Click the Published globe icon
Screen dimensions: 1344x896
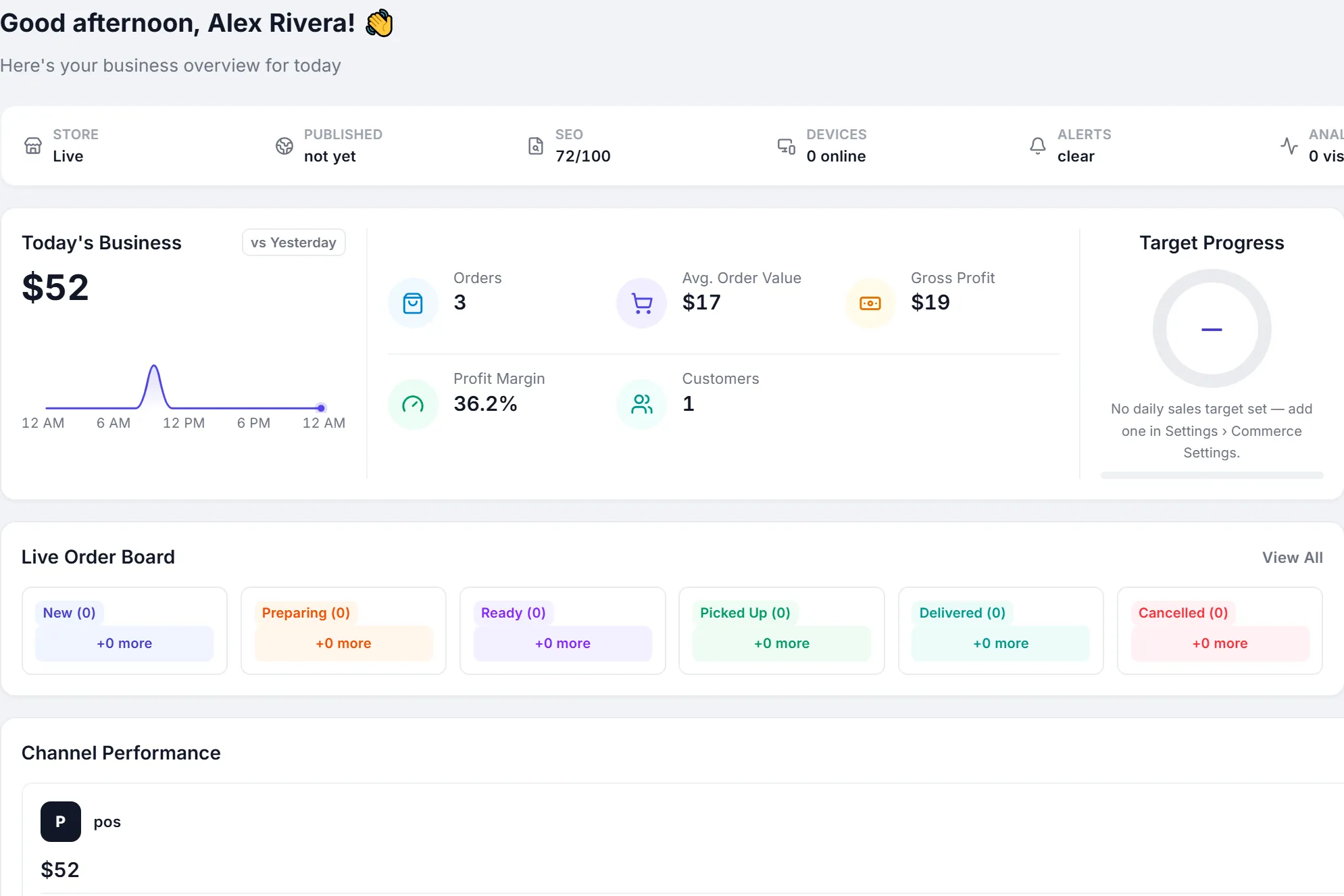click(284, 145)
